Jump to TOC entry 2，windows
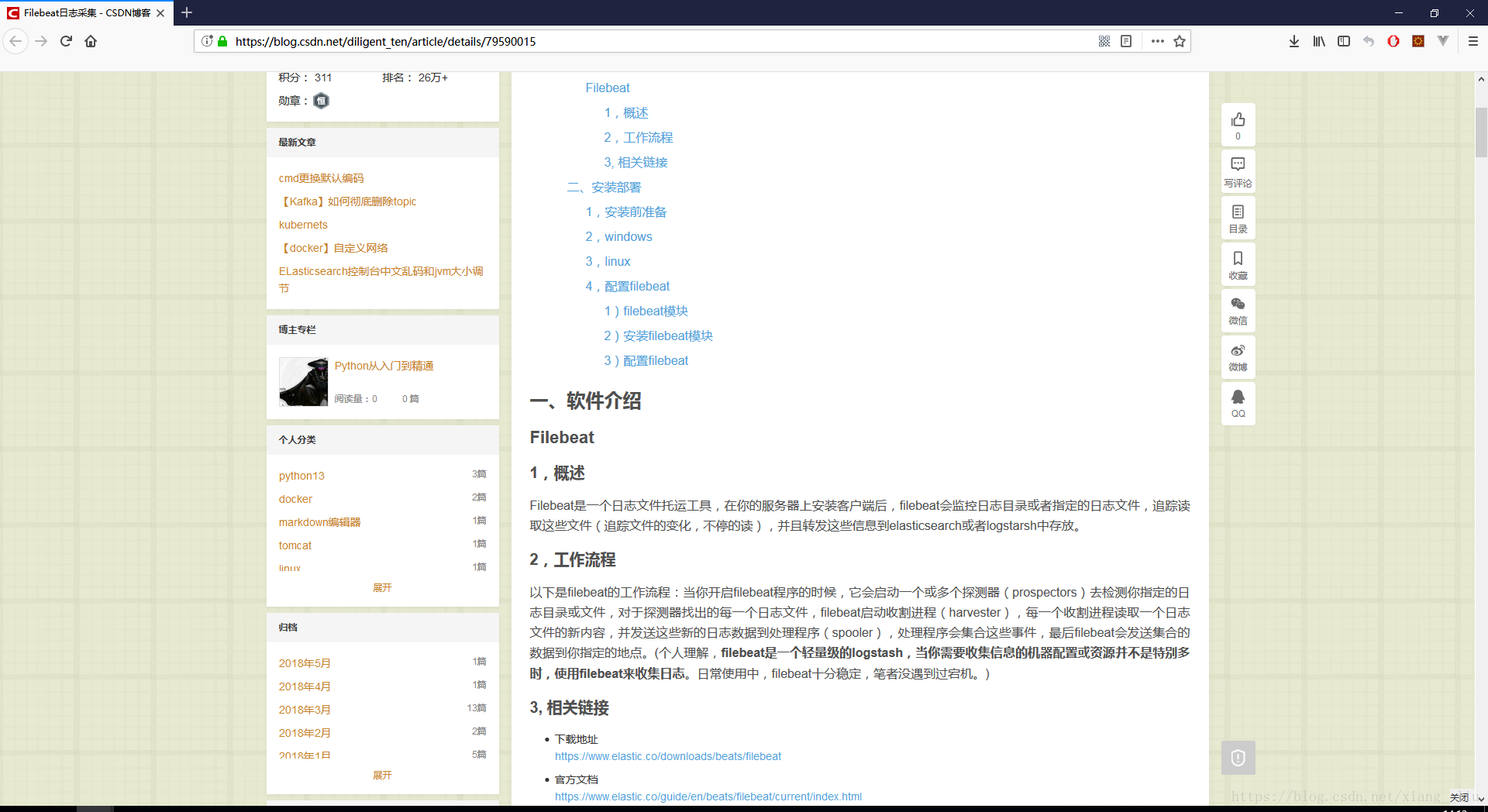Viewport: 1488px width, 812px height. (618, 237)
